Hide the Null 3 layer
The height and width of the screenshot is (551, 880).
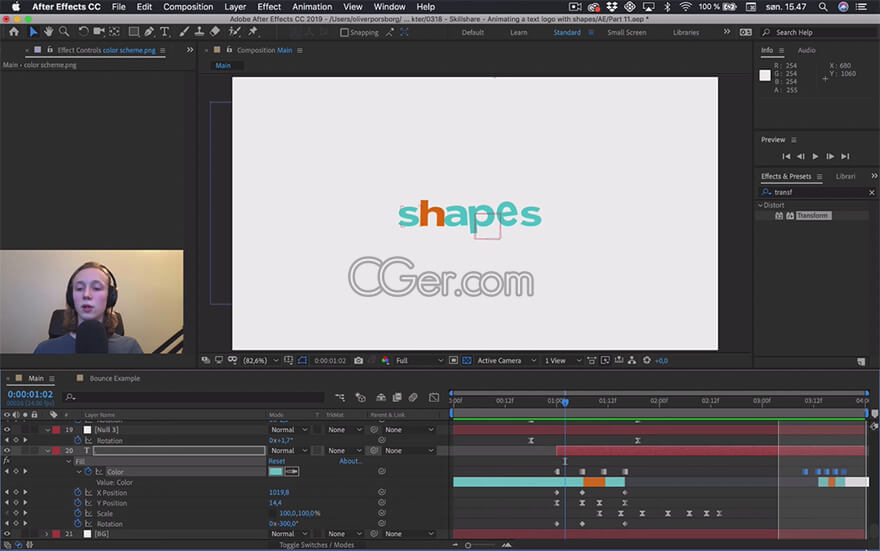point(7,430)
